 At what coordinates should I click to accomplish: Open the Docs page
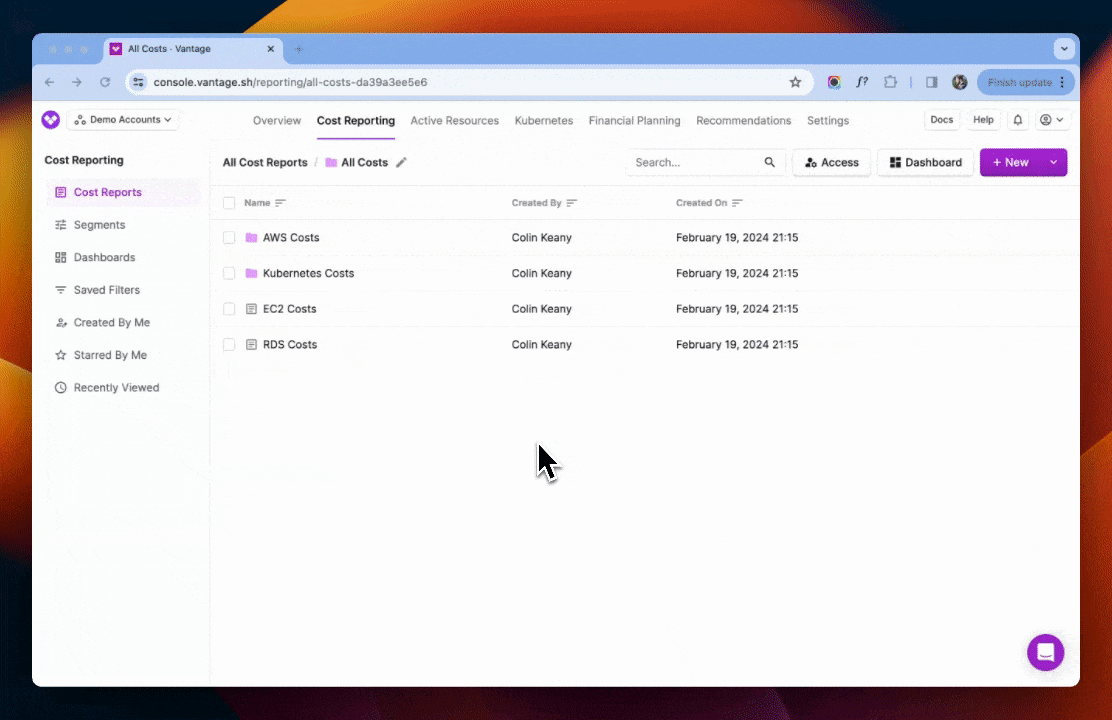[x=941, y=119]
